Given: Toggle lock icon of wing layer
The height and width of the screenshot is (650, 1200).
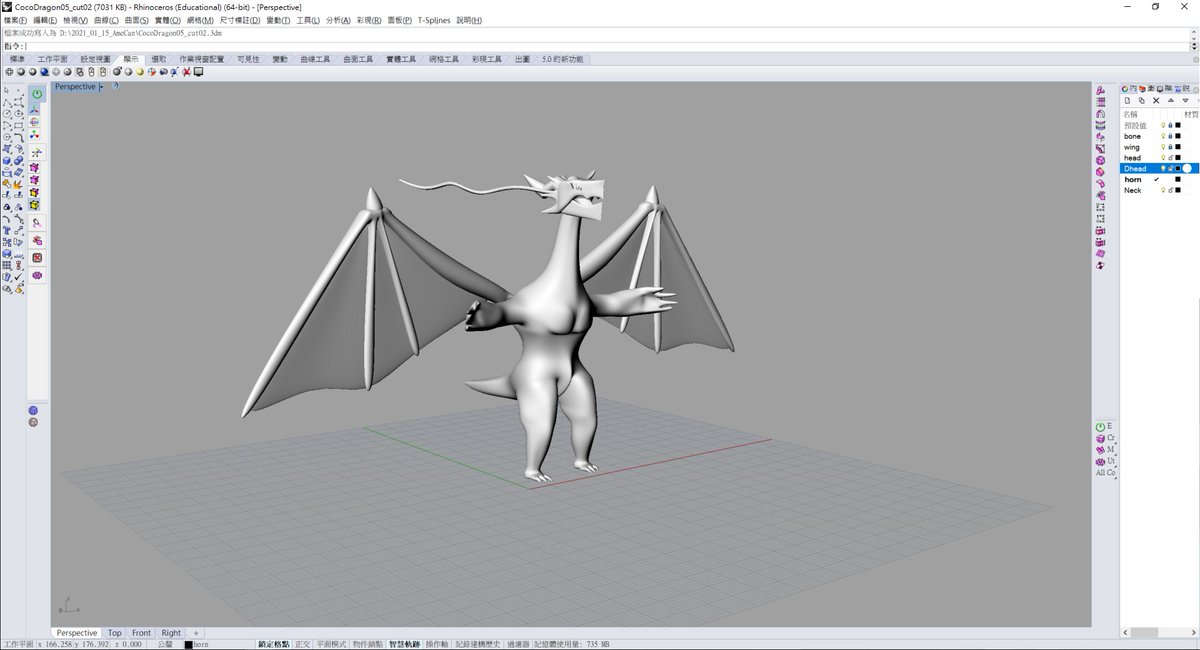Looking at the screenshot, I should tap(1170, 147).
